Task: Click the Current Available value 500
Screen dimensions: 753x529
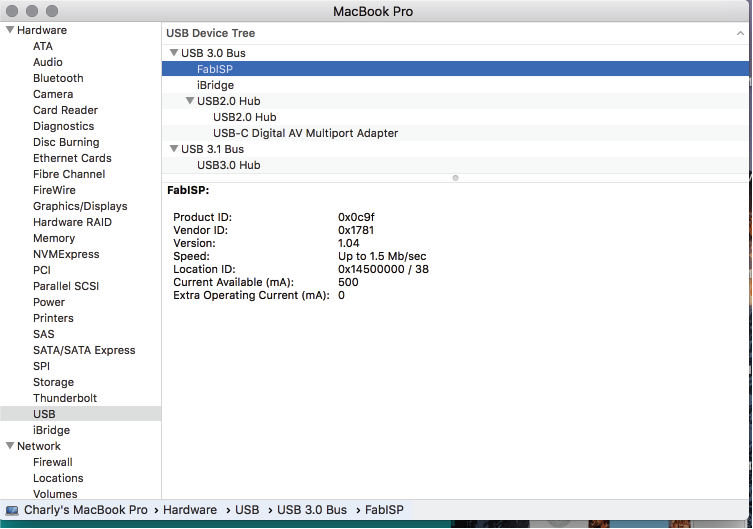Action: (348, 282)
